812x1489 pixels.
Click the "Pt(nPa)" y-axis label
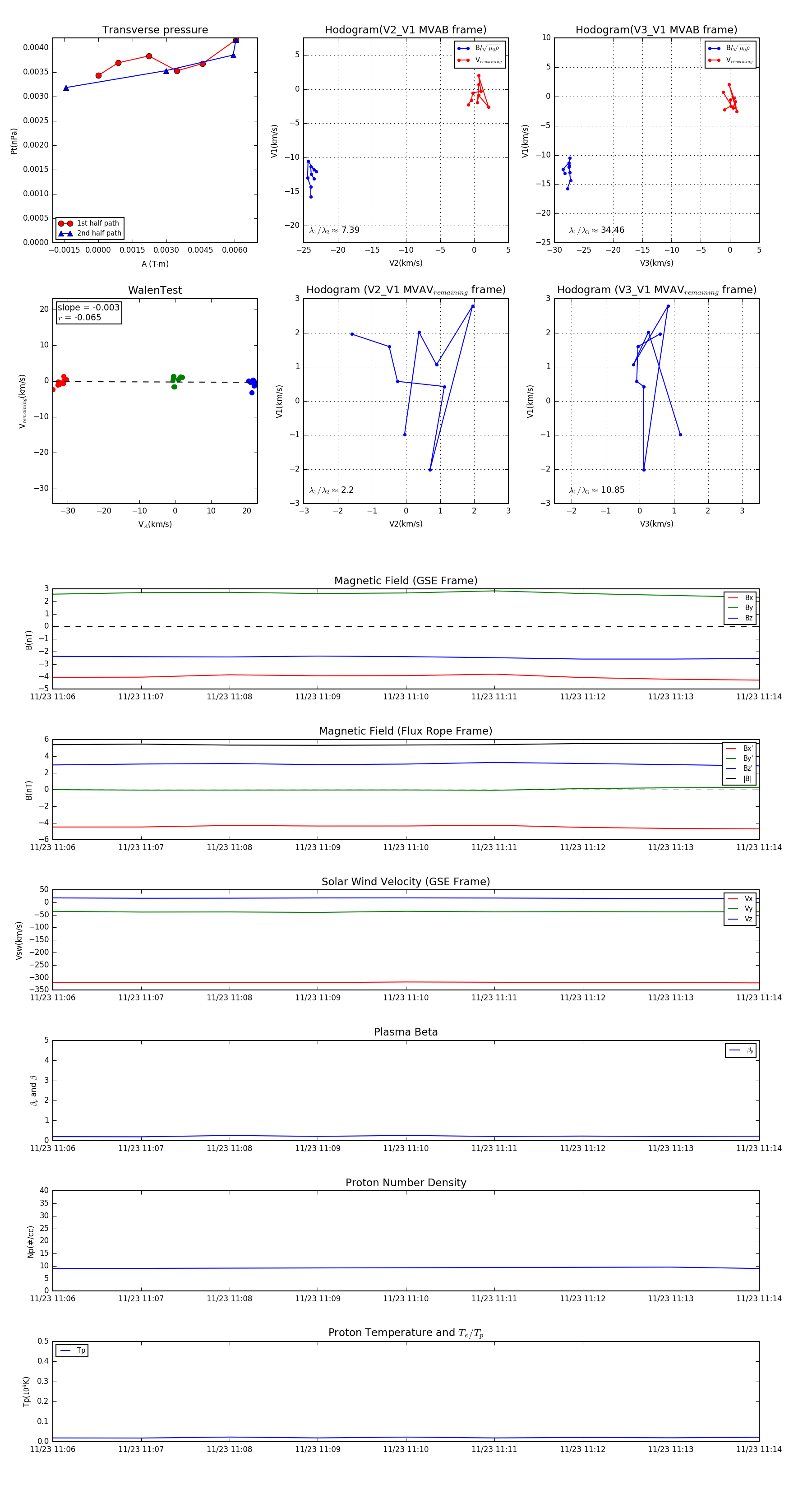14,141
